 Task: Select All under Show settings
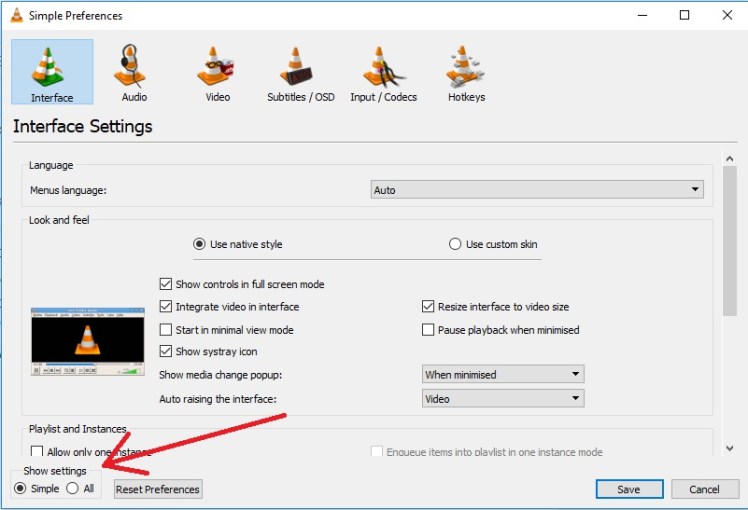click(72, 489)
